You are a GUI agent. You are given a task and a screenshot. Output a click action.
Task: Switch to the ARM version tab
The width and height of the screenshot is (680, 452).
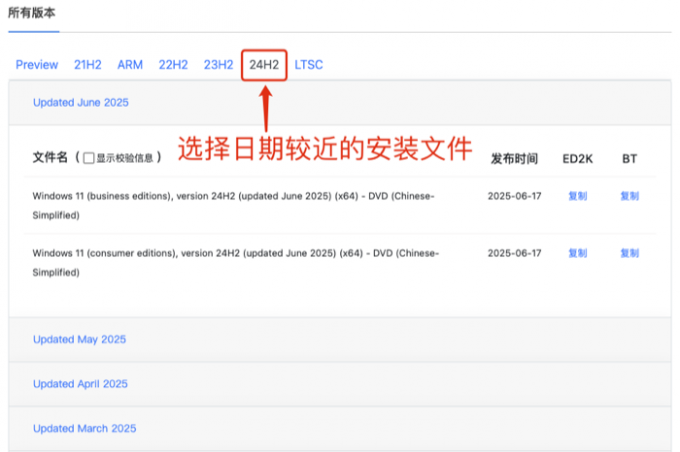pyautogui.click(x=130, y=65)
